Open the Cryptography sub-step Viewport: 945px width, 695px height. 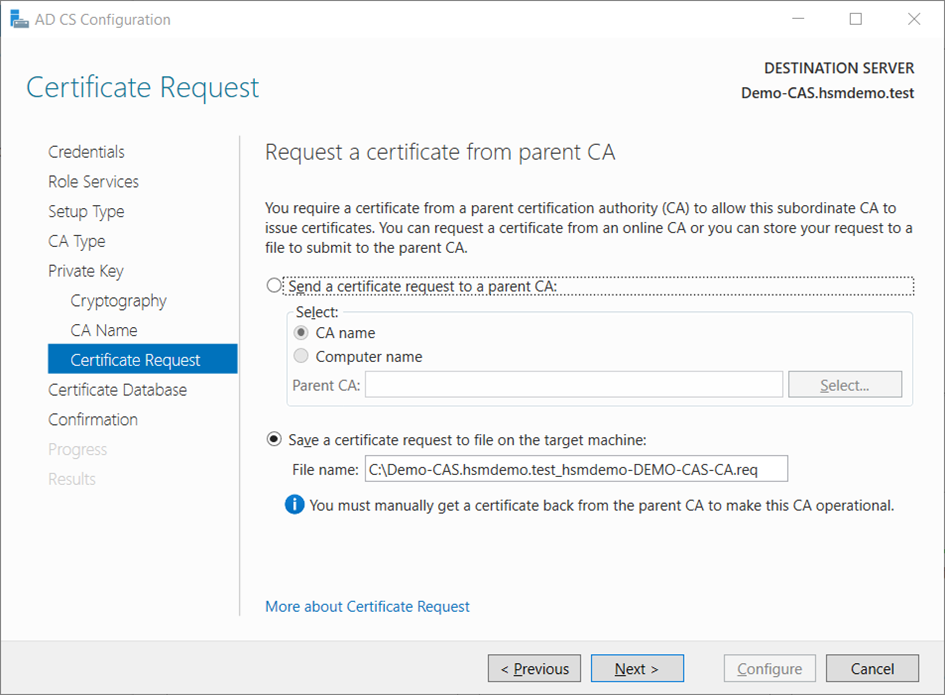(x=118, y=301)
